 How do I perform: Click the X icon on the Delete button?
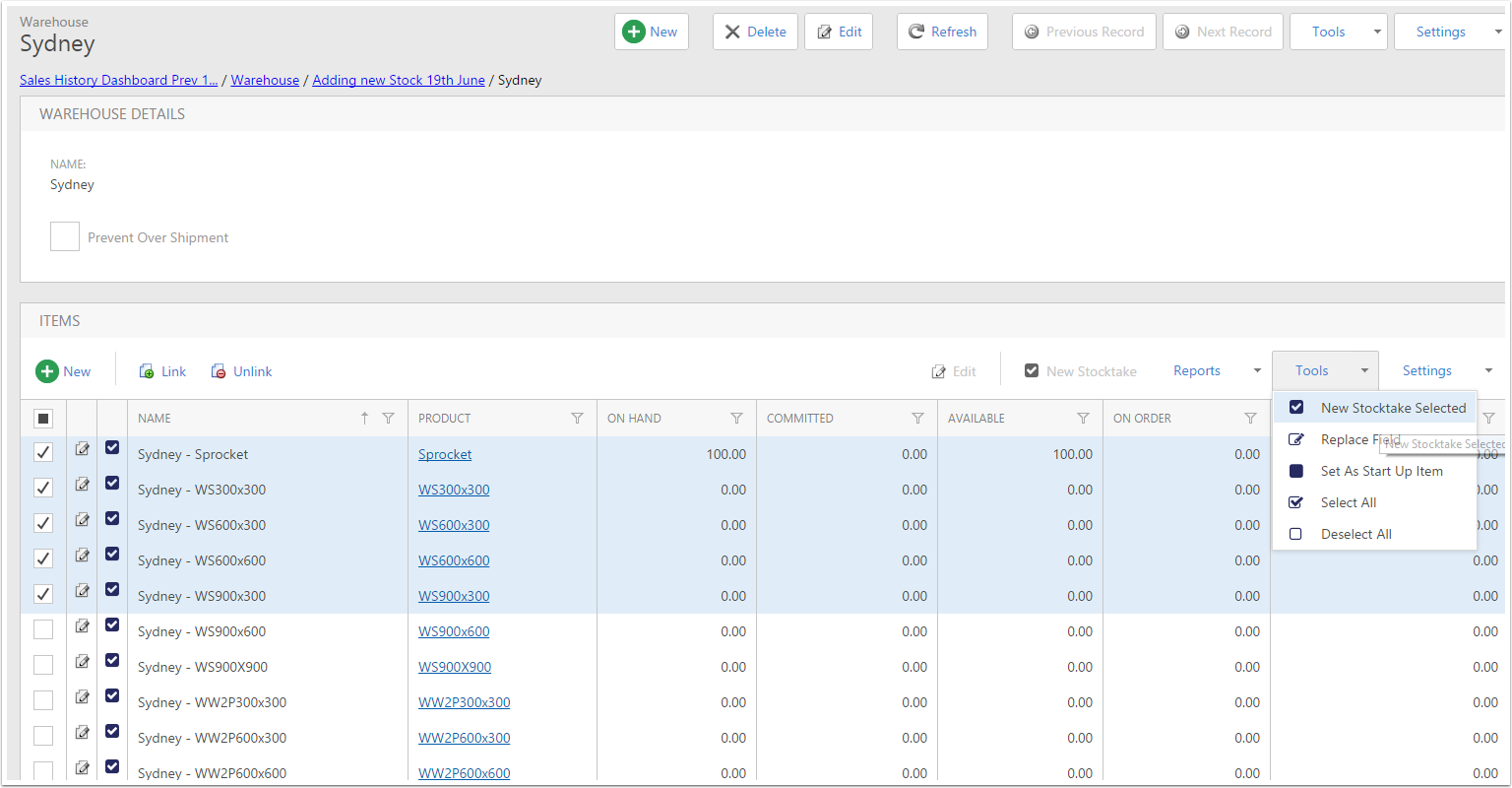(x=732, y=32)
